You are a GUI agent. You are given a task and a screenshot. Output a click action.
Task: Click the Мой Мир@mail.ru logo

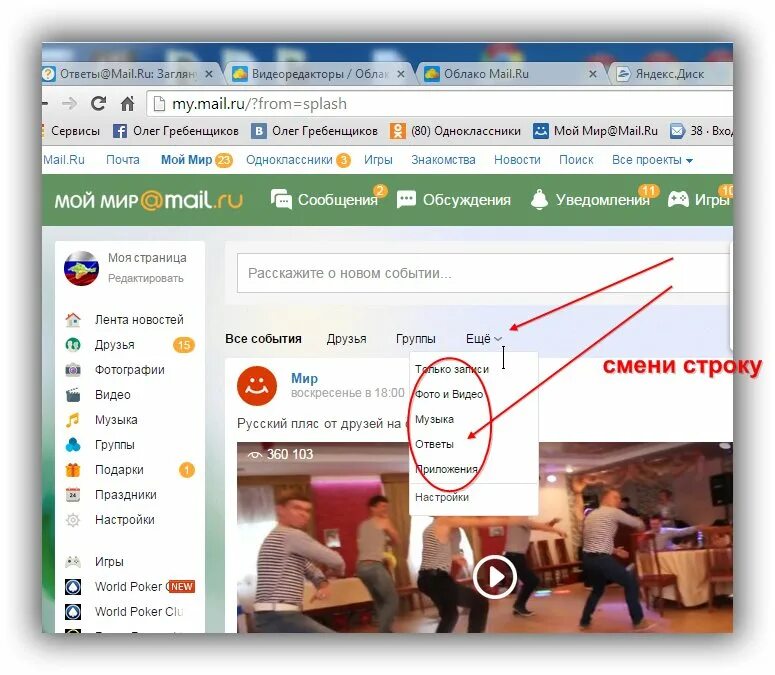(x=149, y=200)
